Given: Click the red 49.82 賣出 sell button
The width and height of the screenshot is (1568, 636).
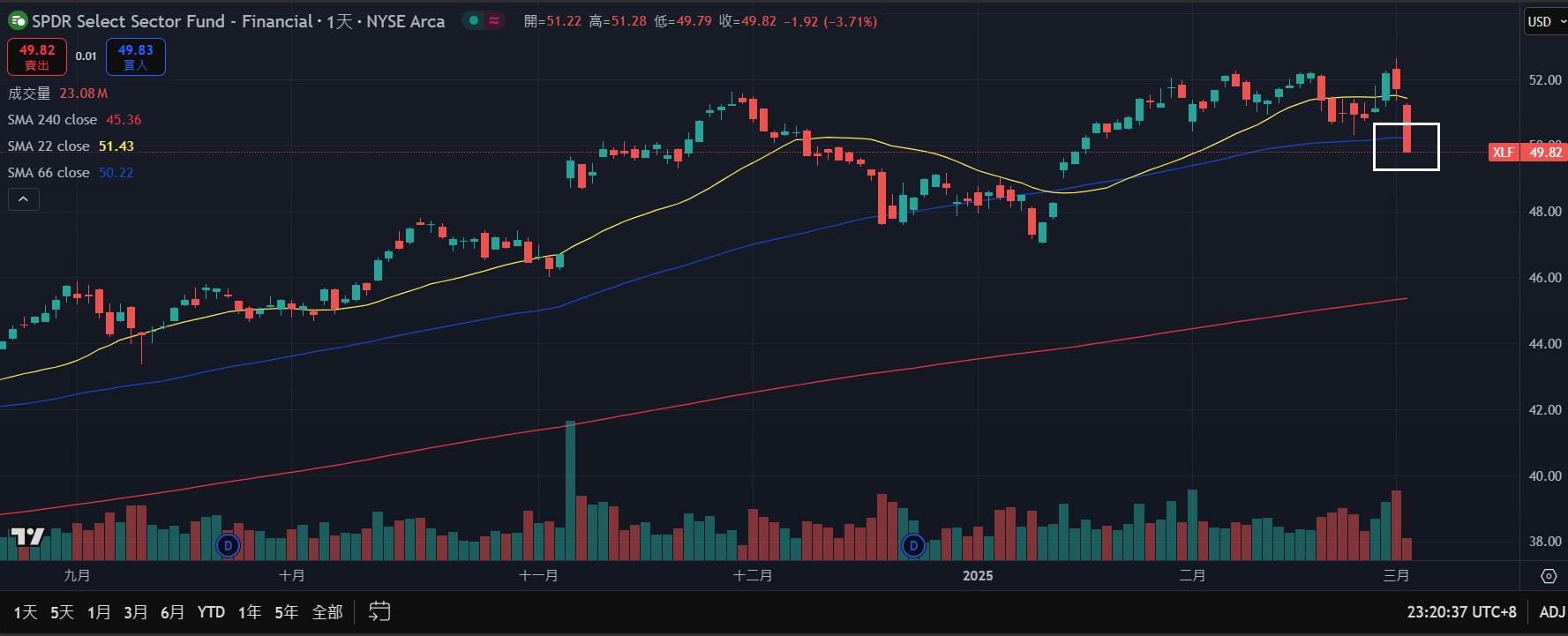Looking at the screenshot, I should 37,57.
